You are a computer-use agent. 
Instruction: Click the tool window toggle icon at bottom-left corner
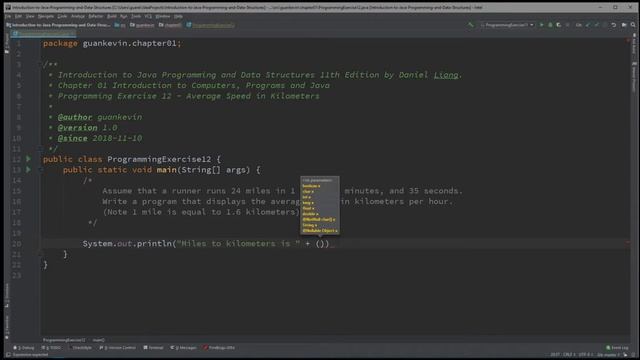coord(8,355)
